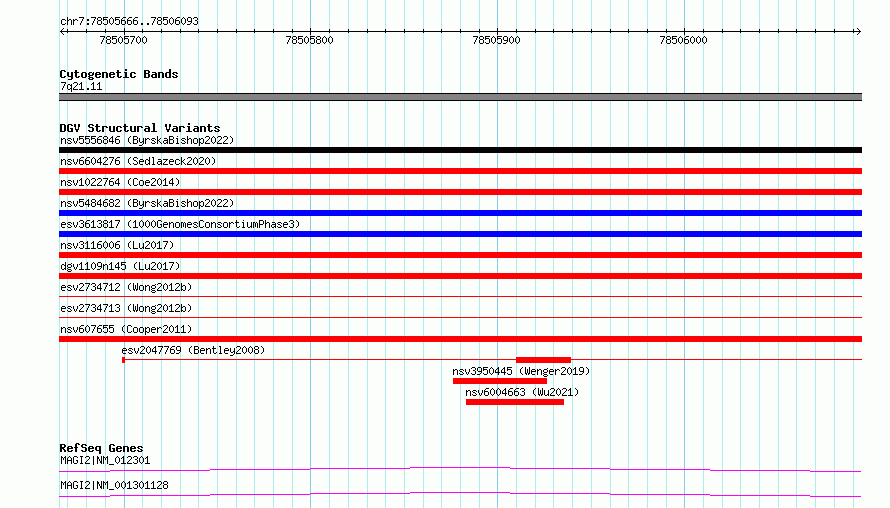890x508 pixels.
Task: Select the red nsv1022764 variant bar
Action: tap(460, 192)
